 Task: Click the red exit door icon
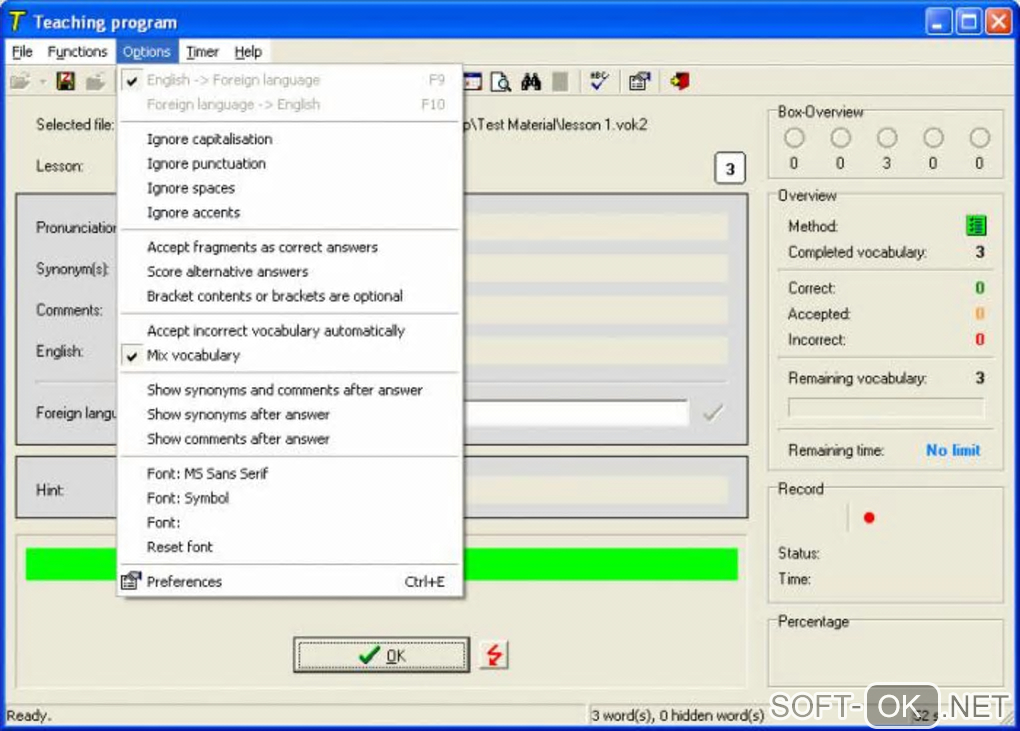point(680,81)
